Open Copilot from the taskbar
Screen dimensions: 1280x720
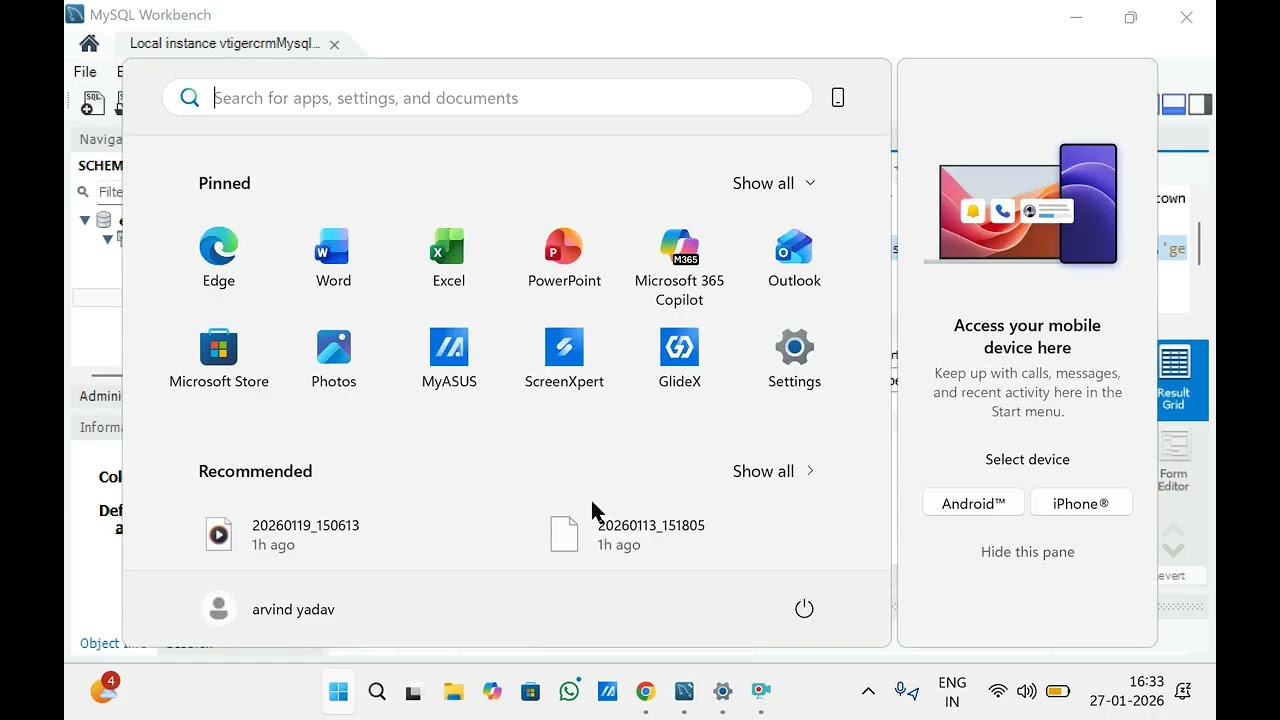pos(492,691)
